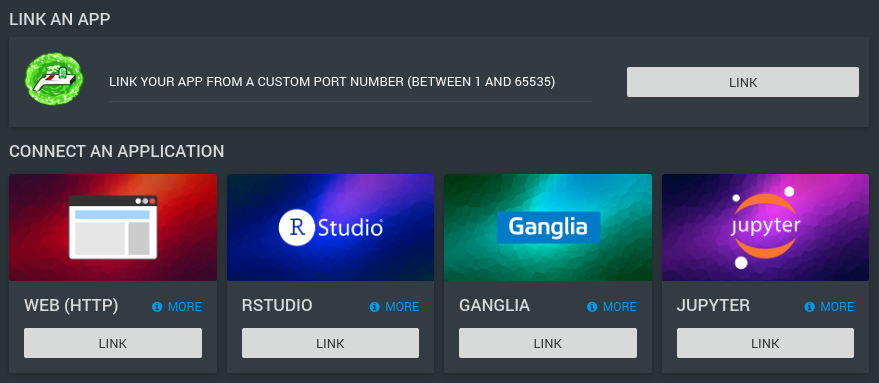Click the info icon beside JUPYTER
Image resolution: width=879 pixels, height=383 pixels.
tap(809, 307)
